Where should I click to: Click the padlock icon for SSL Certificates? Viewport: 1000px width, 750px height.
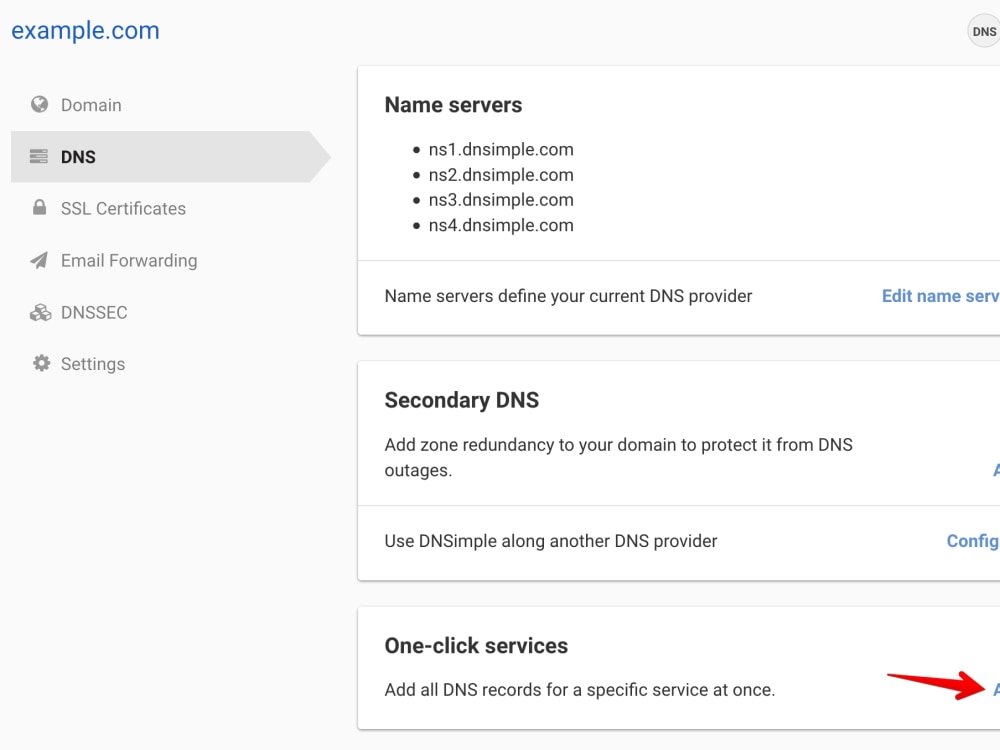tap(39, 208)
